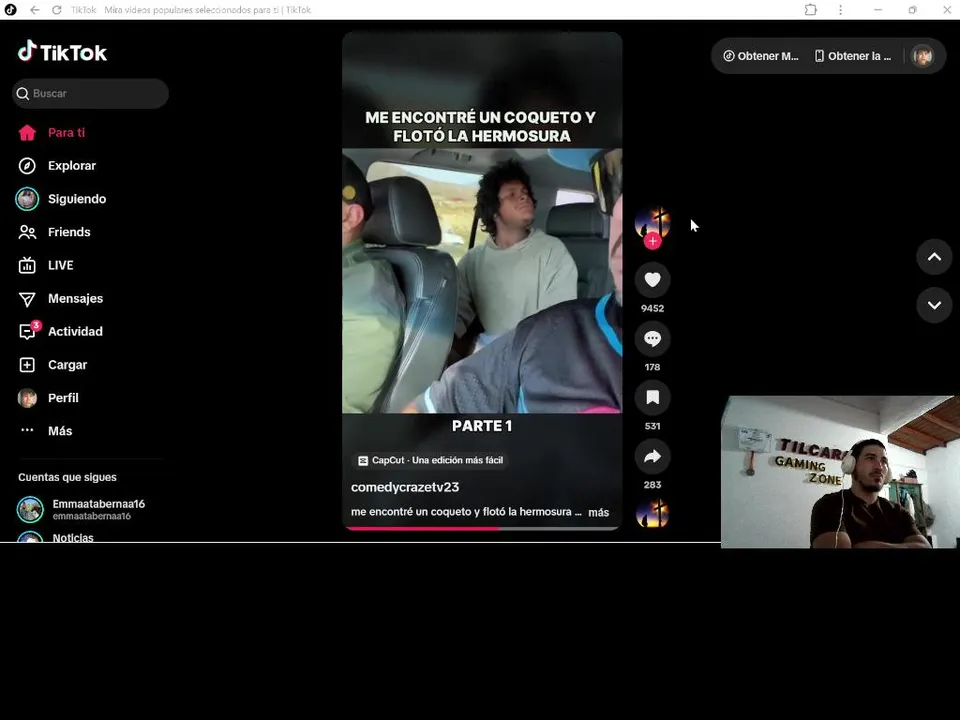Open the browser three-dot menu
This screenshot has width=960, height=720.
[841, 10]
